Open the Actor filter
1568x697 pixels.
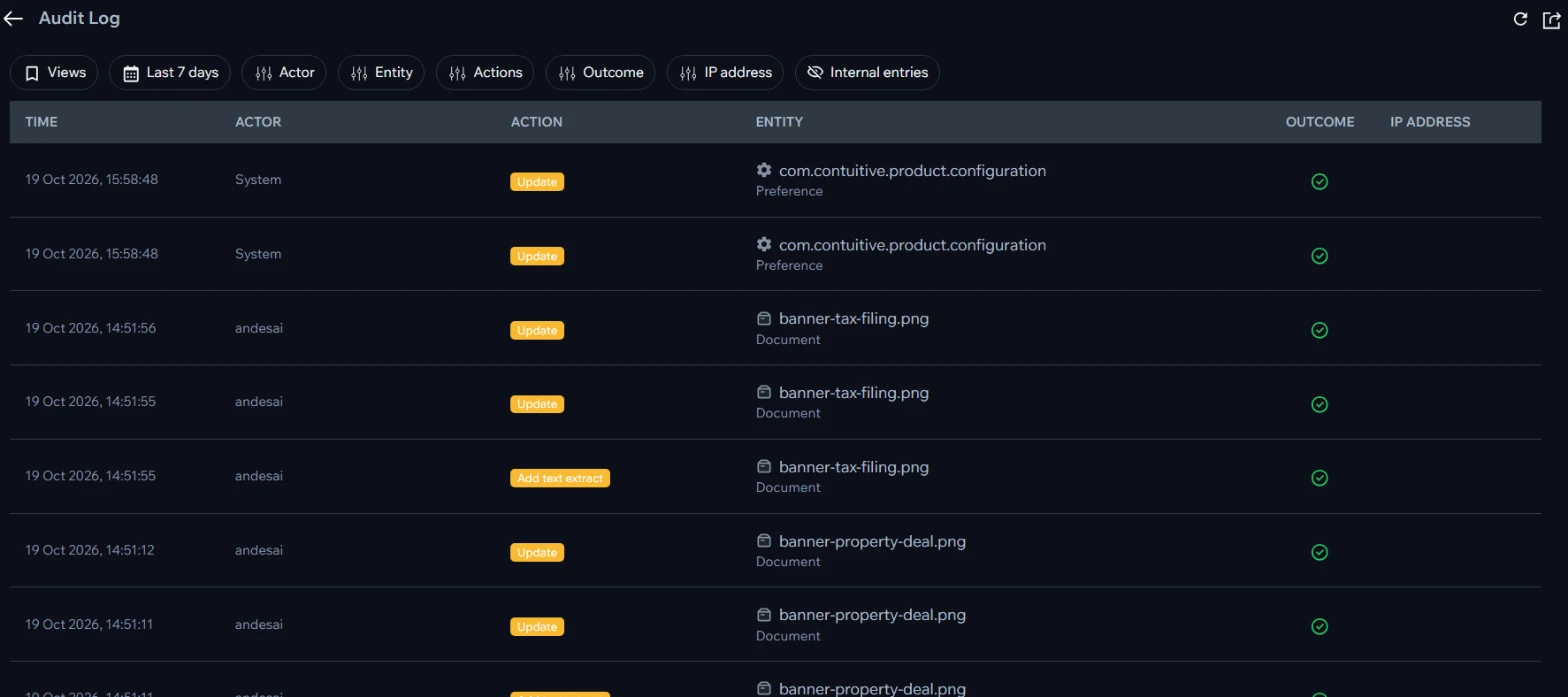point(284,73)
